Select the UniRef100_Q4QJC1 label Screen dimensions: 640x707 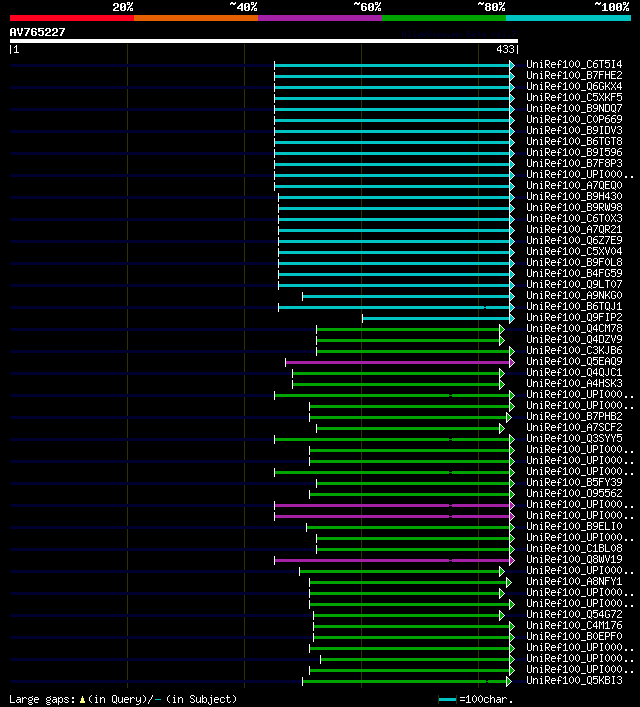(x=574, y=372)
